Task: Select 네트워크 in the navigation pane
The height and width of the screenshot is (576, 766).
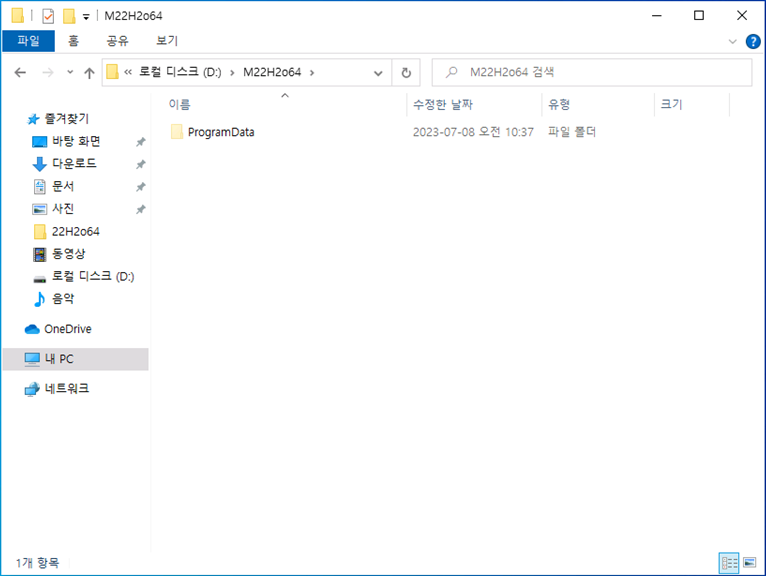Action: click(66, 388)
